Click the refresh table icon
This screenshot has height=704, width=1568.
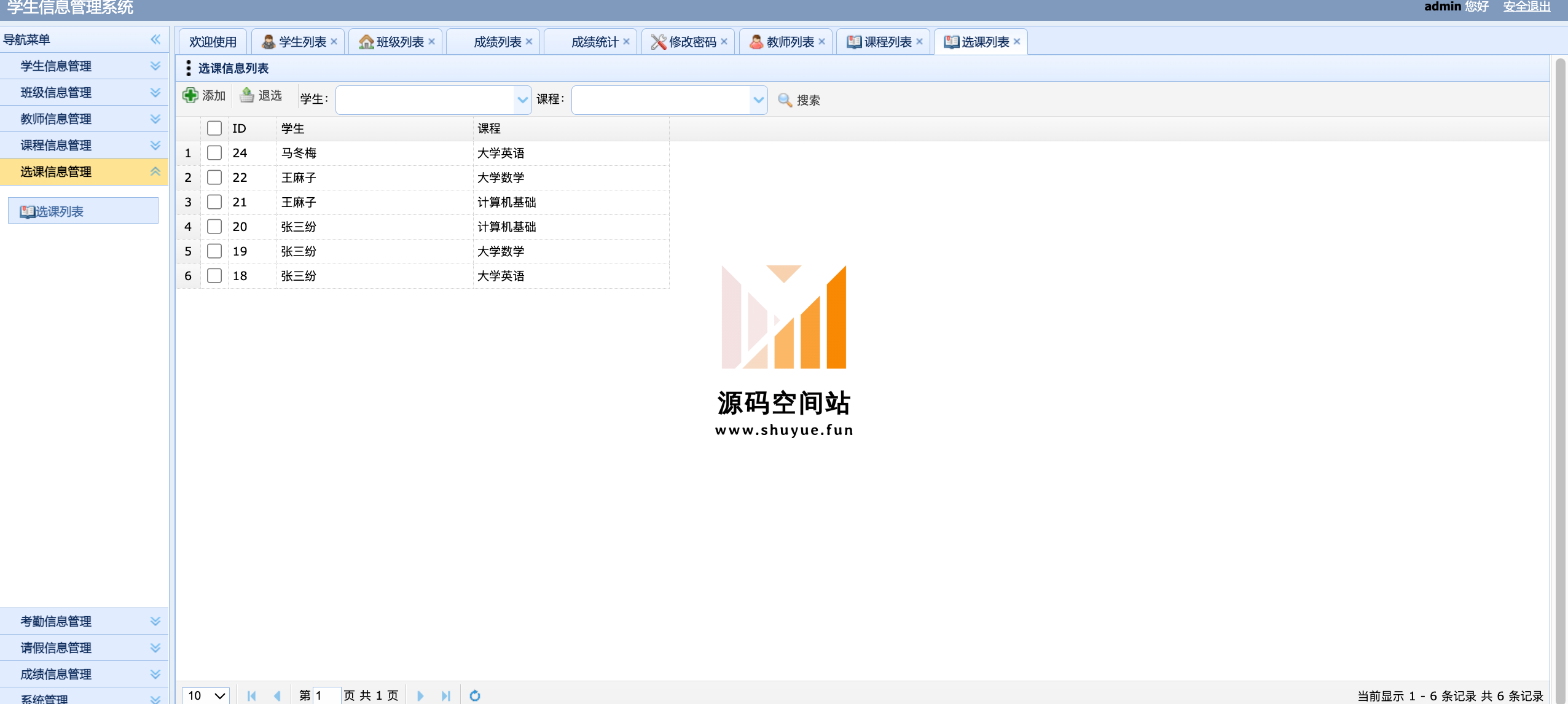tap(475, 695)
